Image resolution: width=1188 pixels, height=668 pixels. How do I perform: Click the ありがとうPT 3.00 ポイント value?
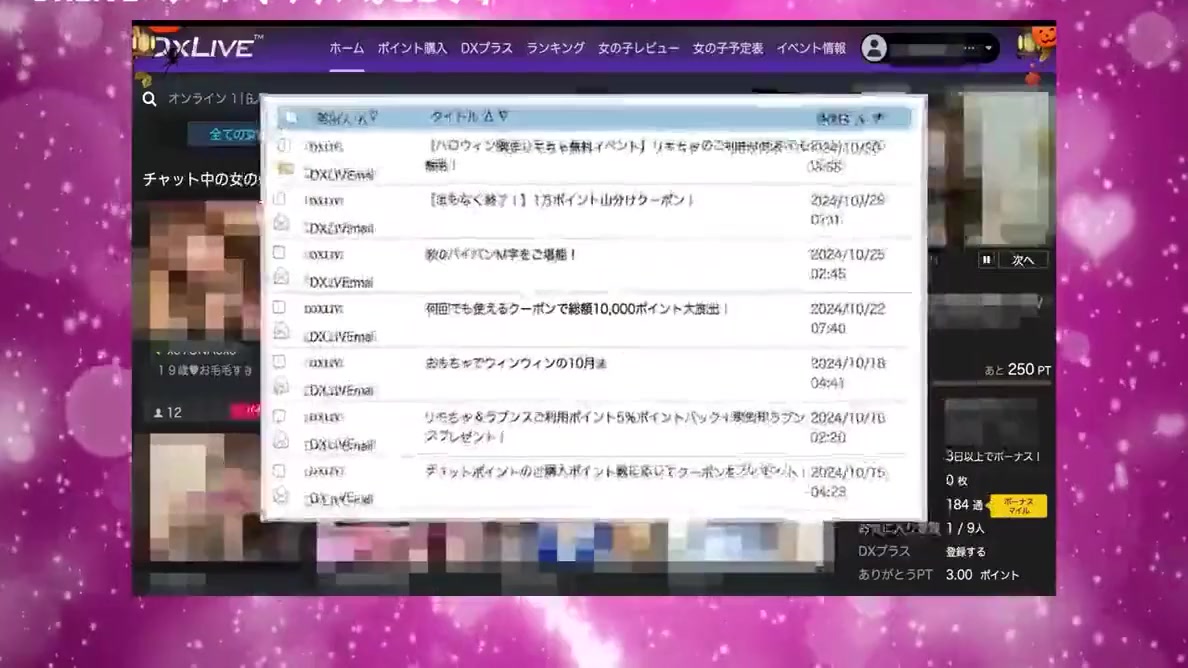pos(982,575)
